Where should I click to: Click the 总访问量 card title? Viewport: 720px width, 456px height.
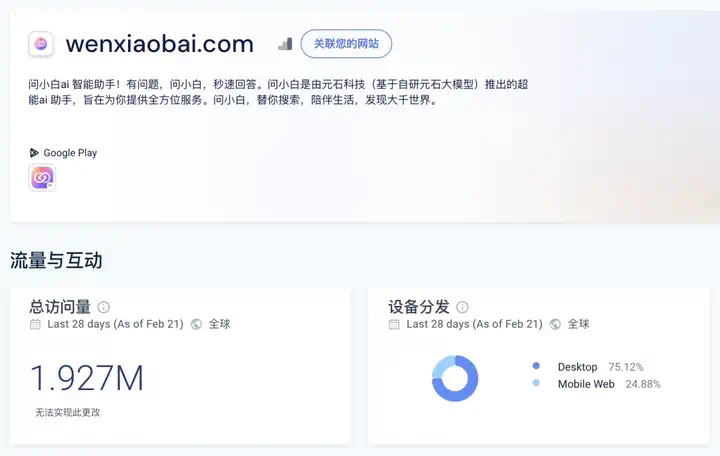60,306
